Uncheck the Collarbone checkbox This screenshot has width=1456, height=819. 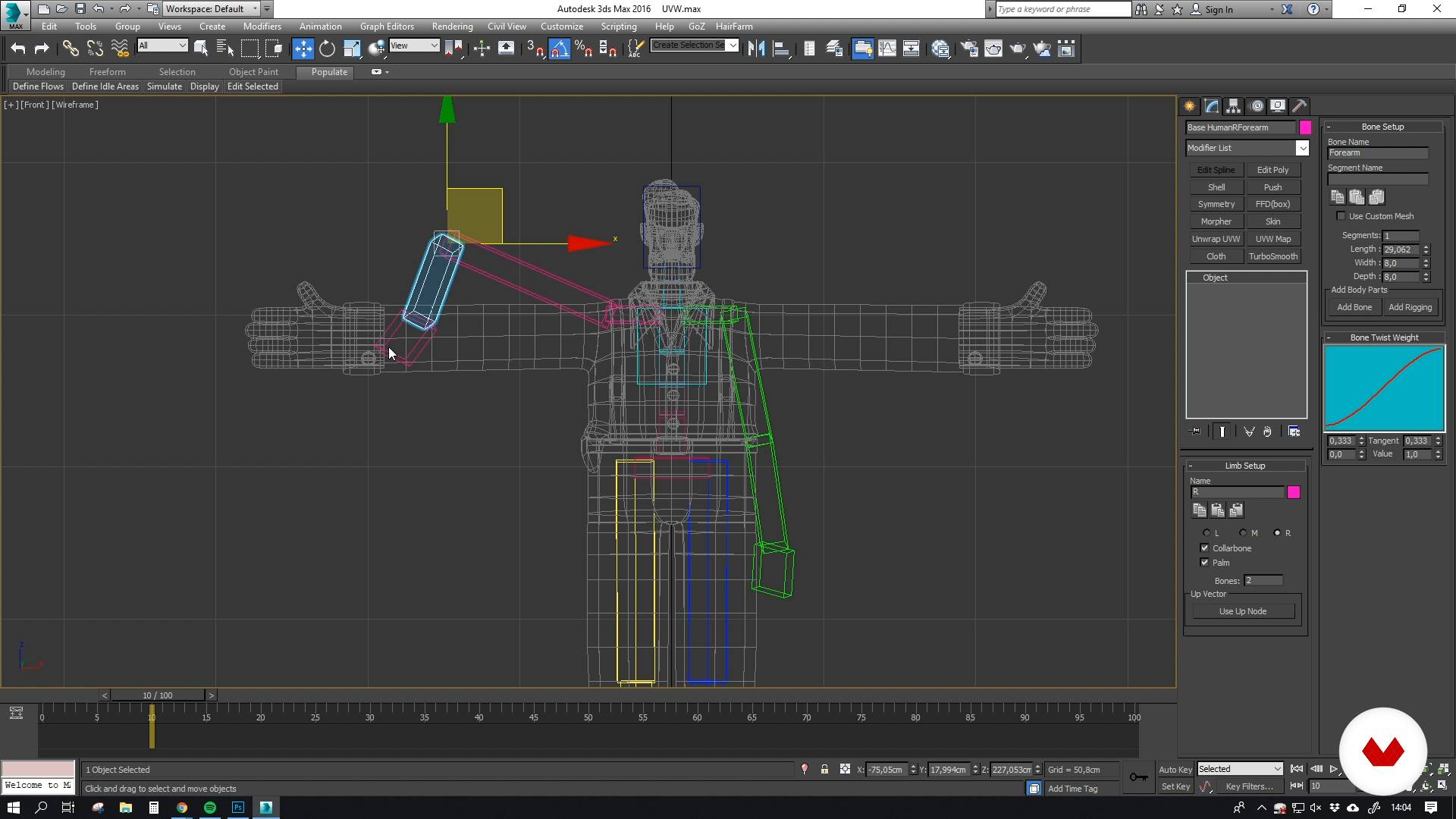click(x=1204, y=548)
